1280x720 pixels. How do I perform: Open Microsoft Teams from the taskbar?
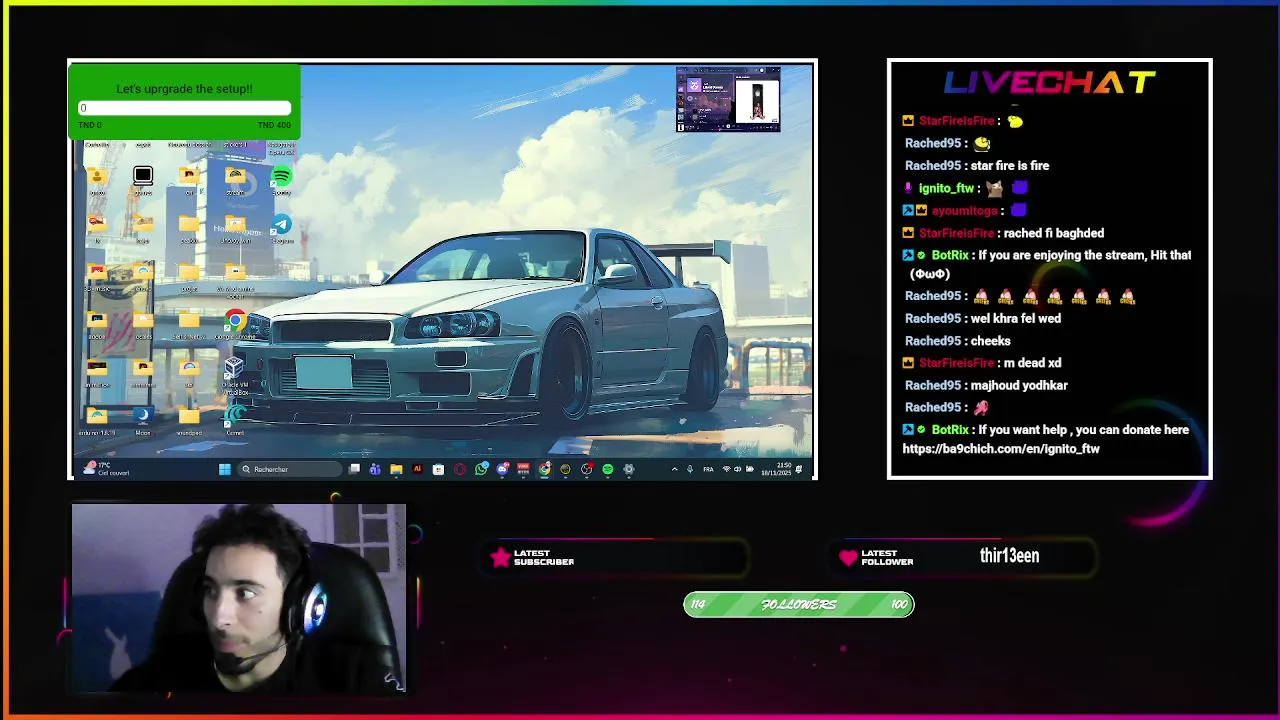pos(375,469)
